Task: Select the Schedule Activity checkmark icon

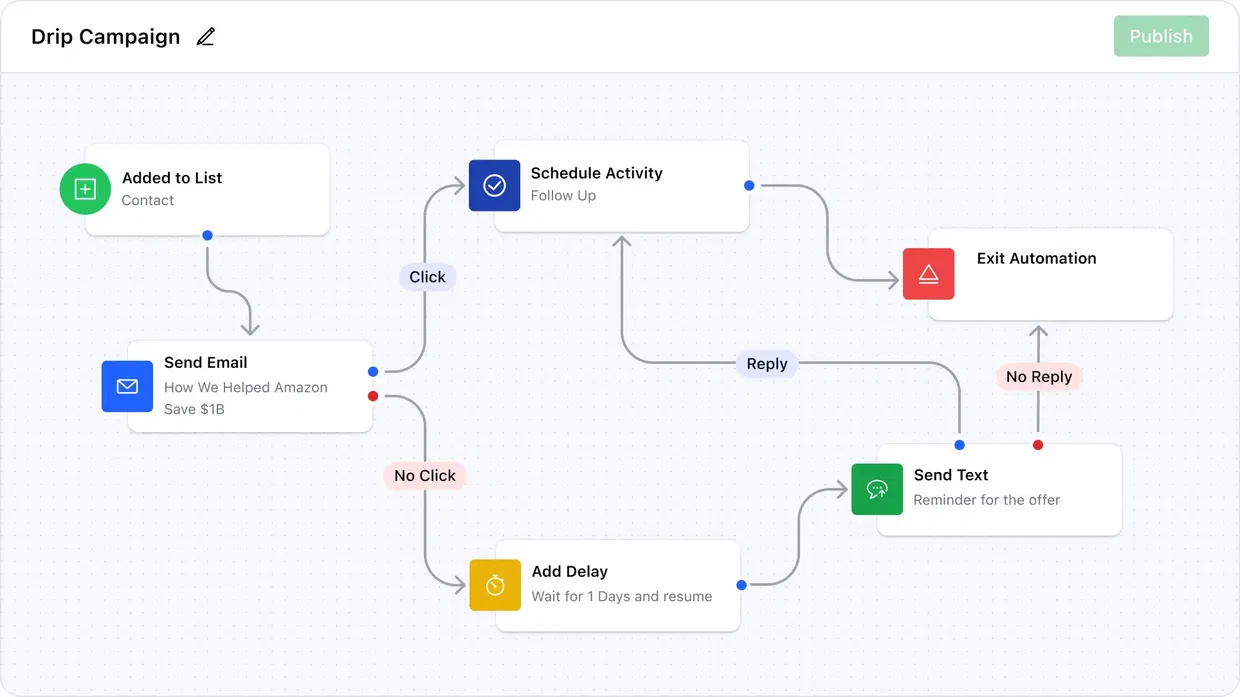Action: [x=494, y=185]
